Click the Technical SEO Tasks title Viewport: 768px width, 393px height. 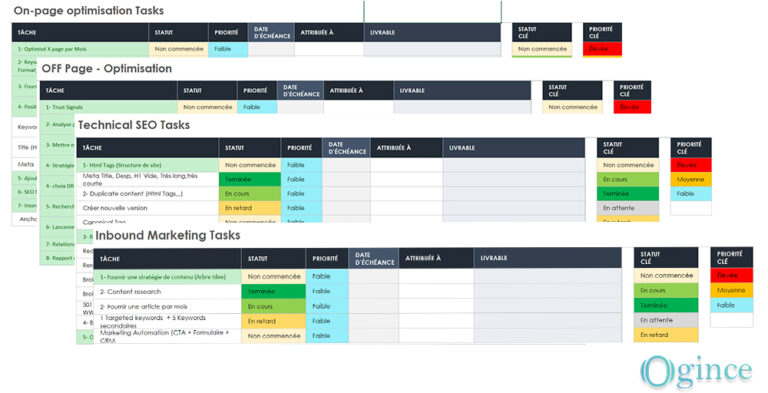pos(134,125)
